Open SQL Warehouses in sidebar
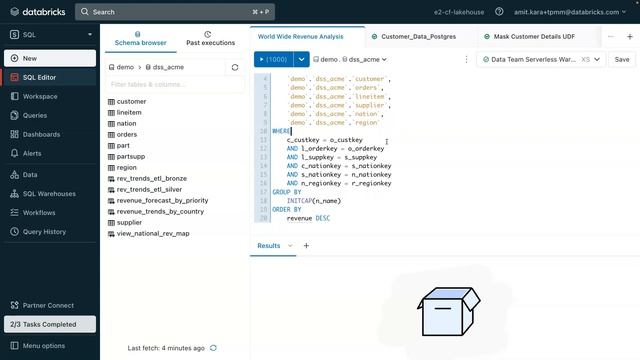Image resolution: width=640 pixels, height=360 pixels. point(50,194)
